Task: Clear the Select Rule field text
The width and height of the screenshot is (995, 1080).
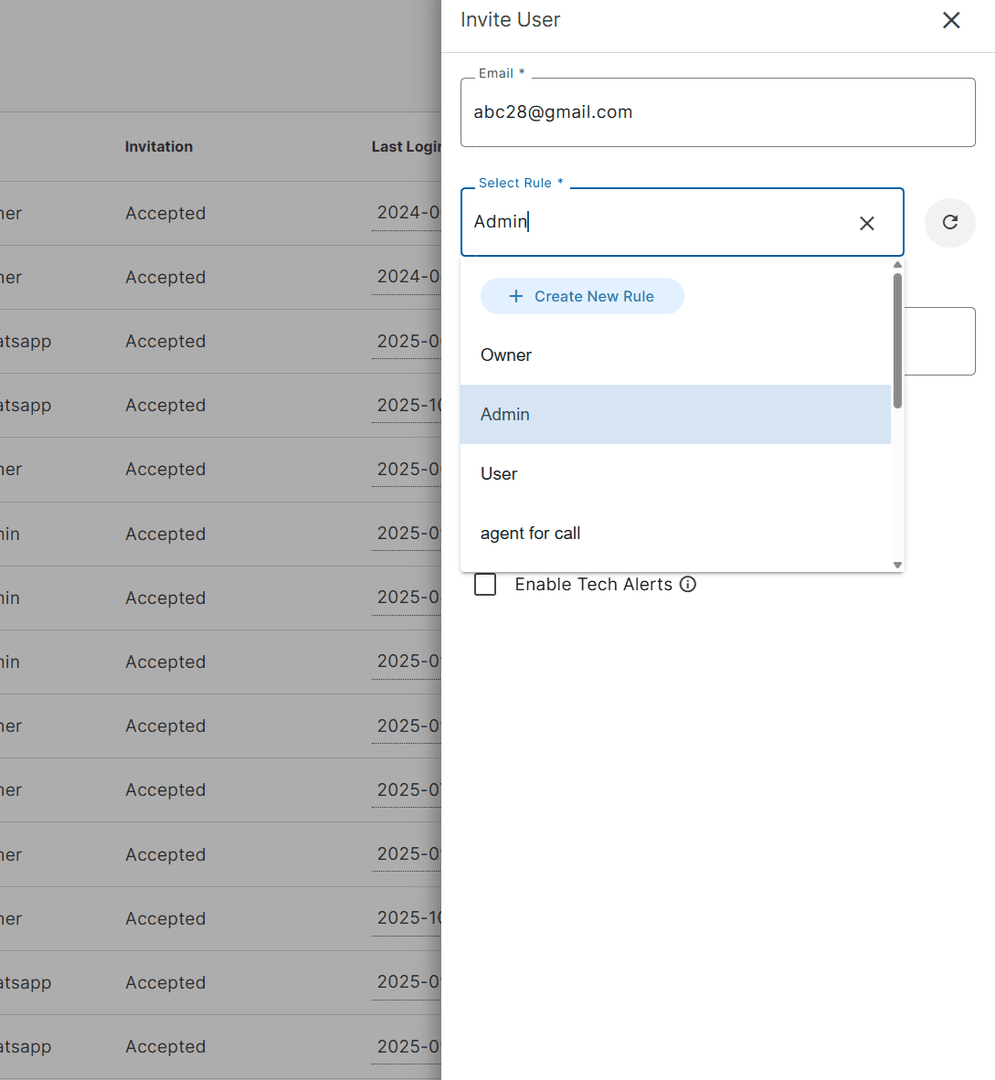Action: tap(867, 223)
